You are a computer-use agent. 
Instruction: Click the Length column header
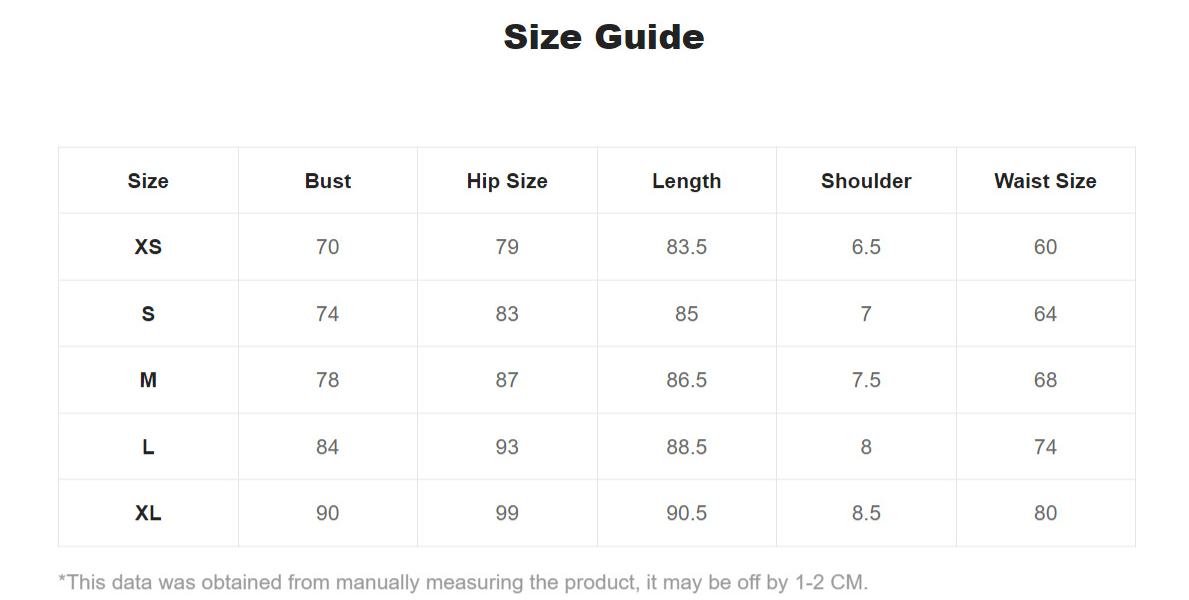coord(686,181)
